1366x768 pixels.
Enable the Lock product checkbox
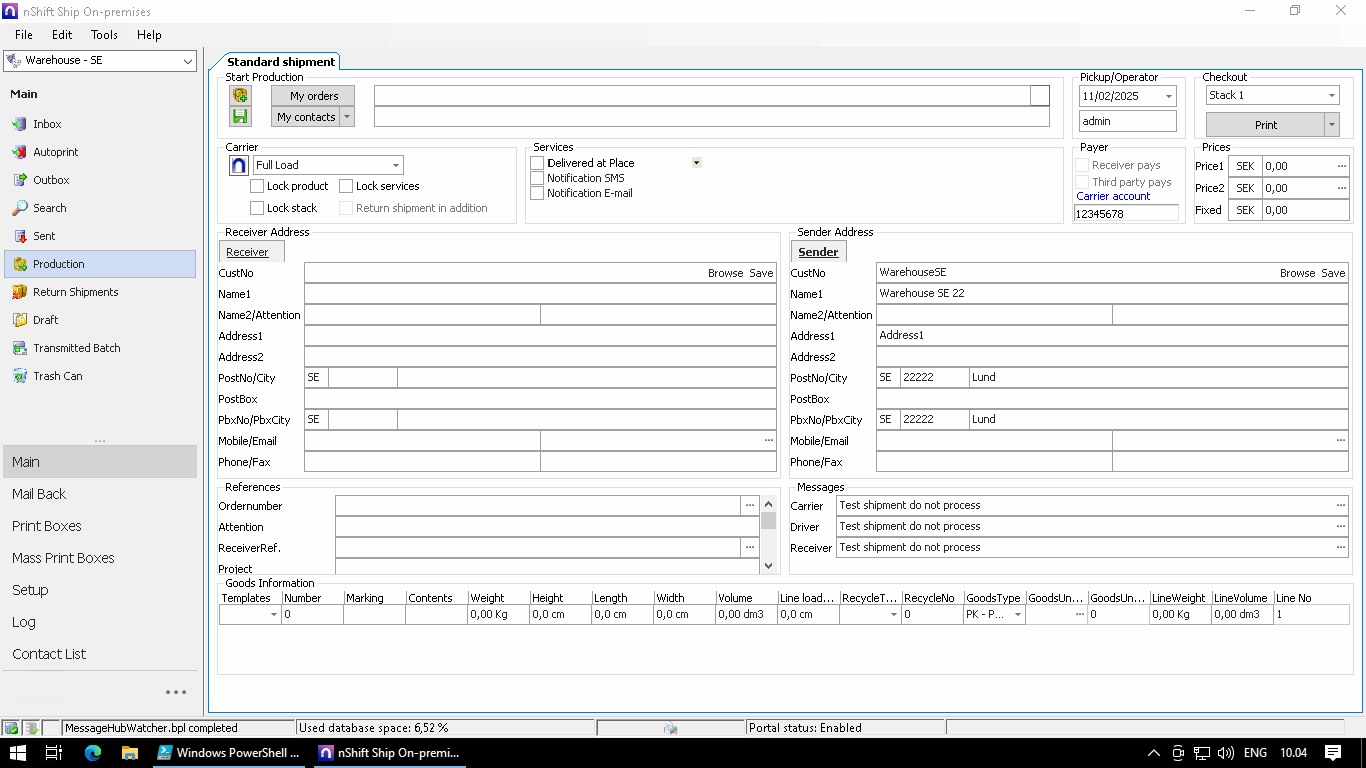258,186
